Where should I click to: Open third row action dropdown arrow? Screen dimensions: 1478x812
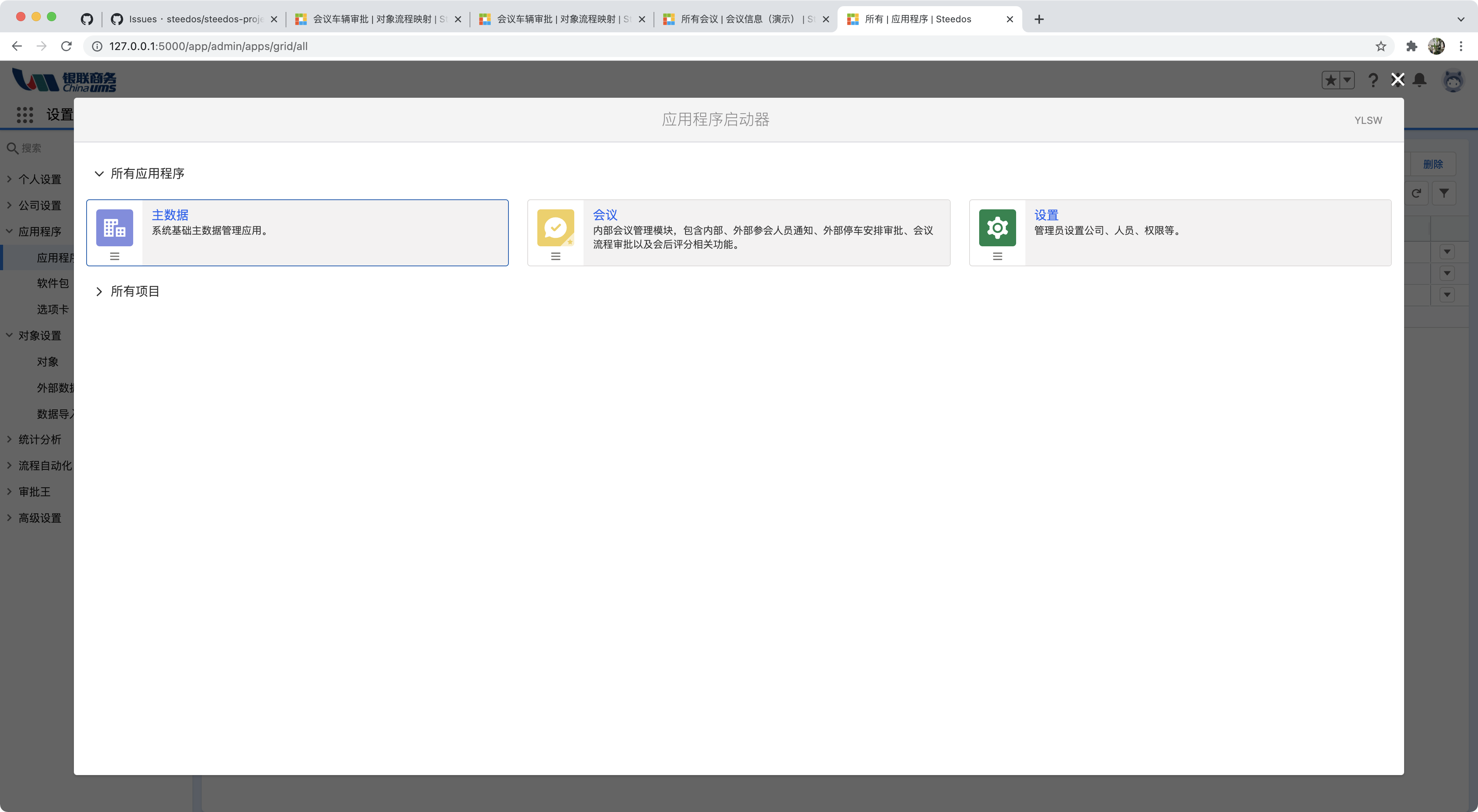coord(1447,295)
